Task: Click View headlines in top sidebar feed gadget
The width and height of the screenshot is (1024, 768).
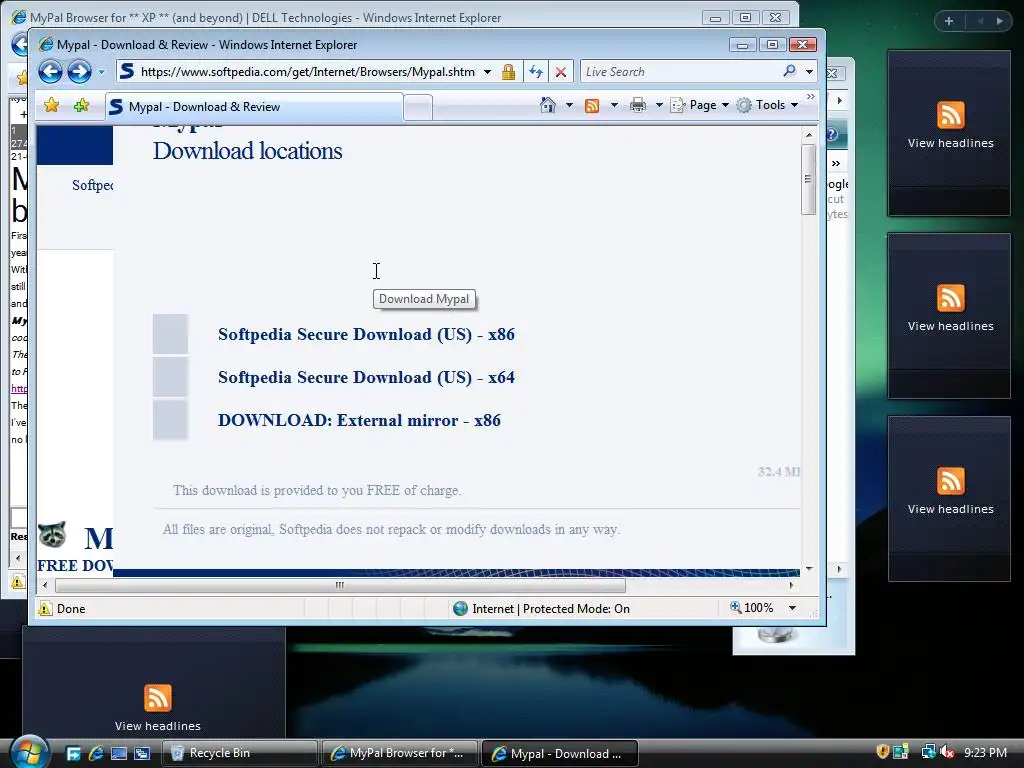Action: 950,143
